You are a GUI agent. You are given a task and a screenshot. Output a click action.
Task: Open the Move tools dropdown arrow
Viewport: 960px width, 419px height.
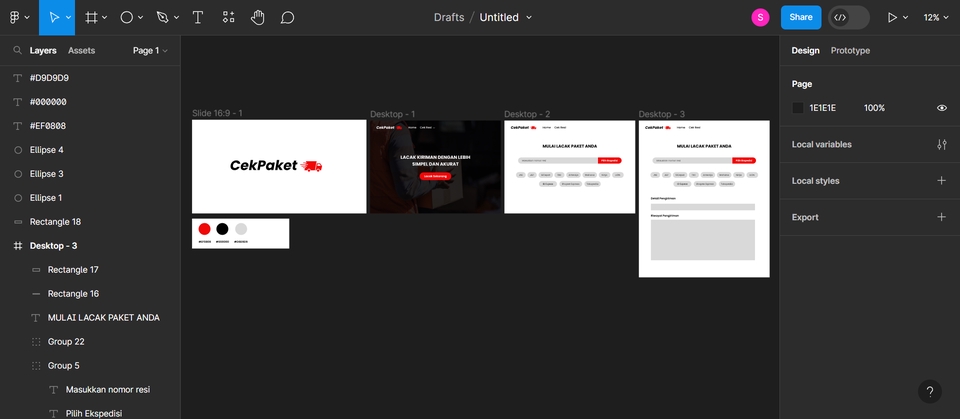69,17
